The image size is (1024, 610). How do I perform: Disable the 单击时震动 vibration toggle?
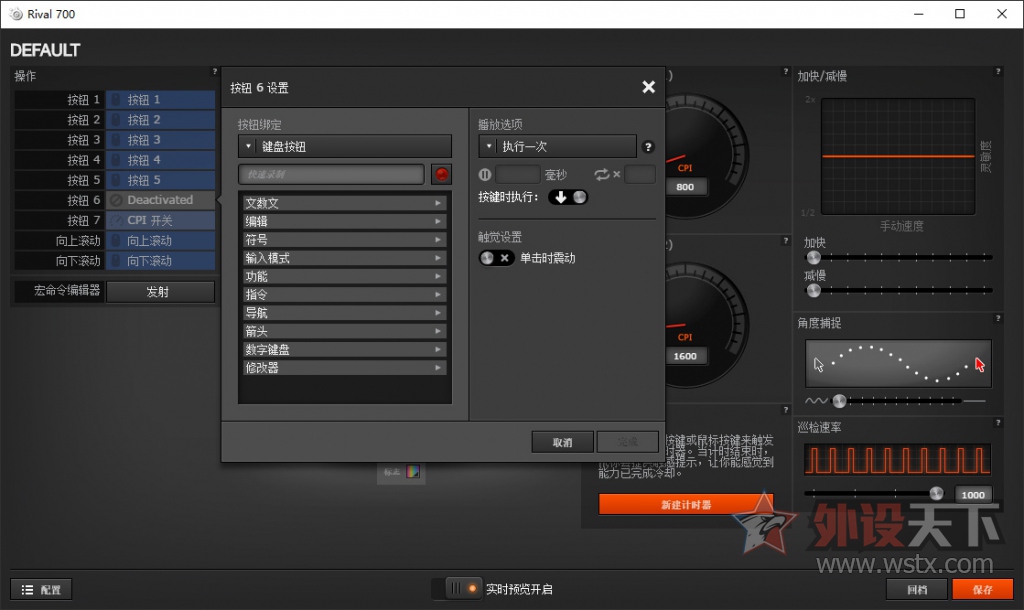click(497, 257)
